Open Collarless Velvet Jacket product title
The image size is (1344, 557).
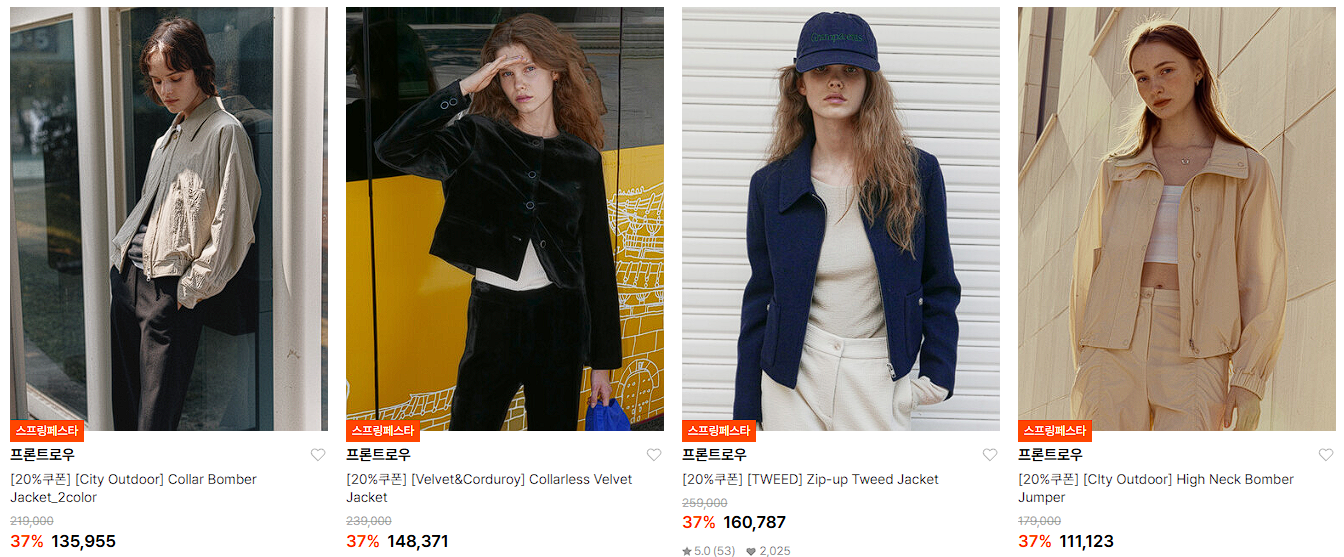point(489,488)
